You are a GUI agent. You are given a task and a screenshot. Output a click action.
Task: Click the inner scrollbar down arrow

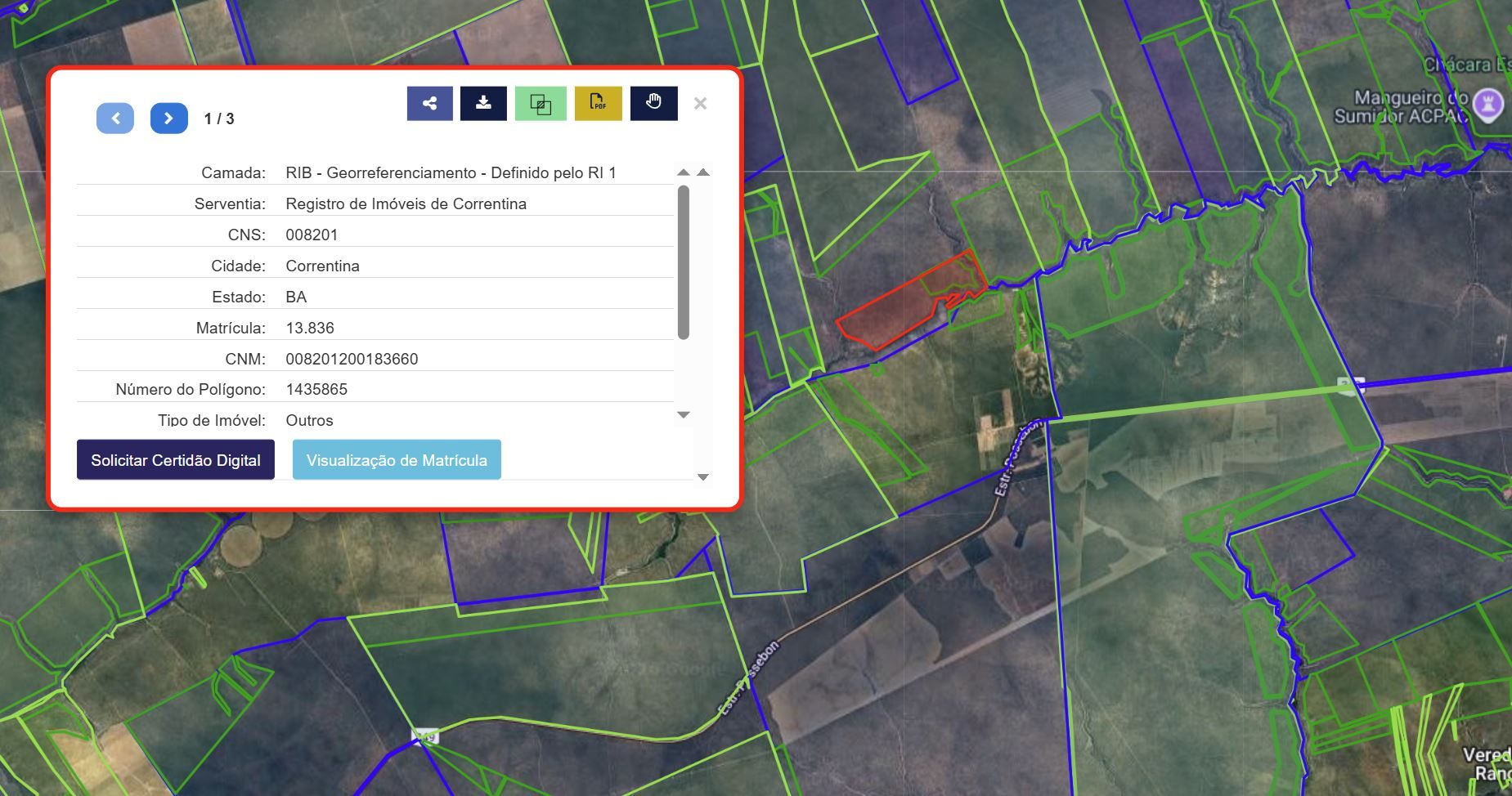pyautogui.click(x=684, y=415)
